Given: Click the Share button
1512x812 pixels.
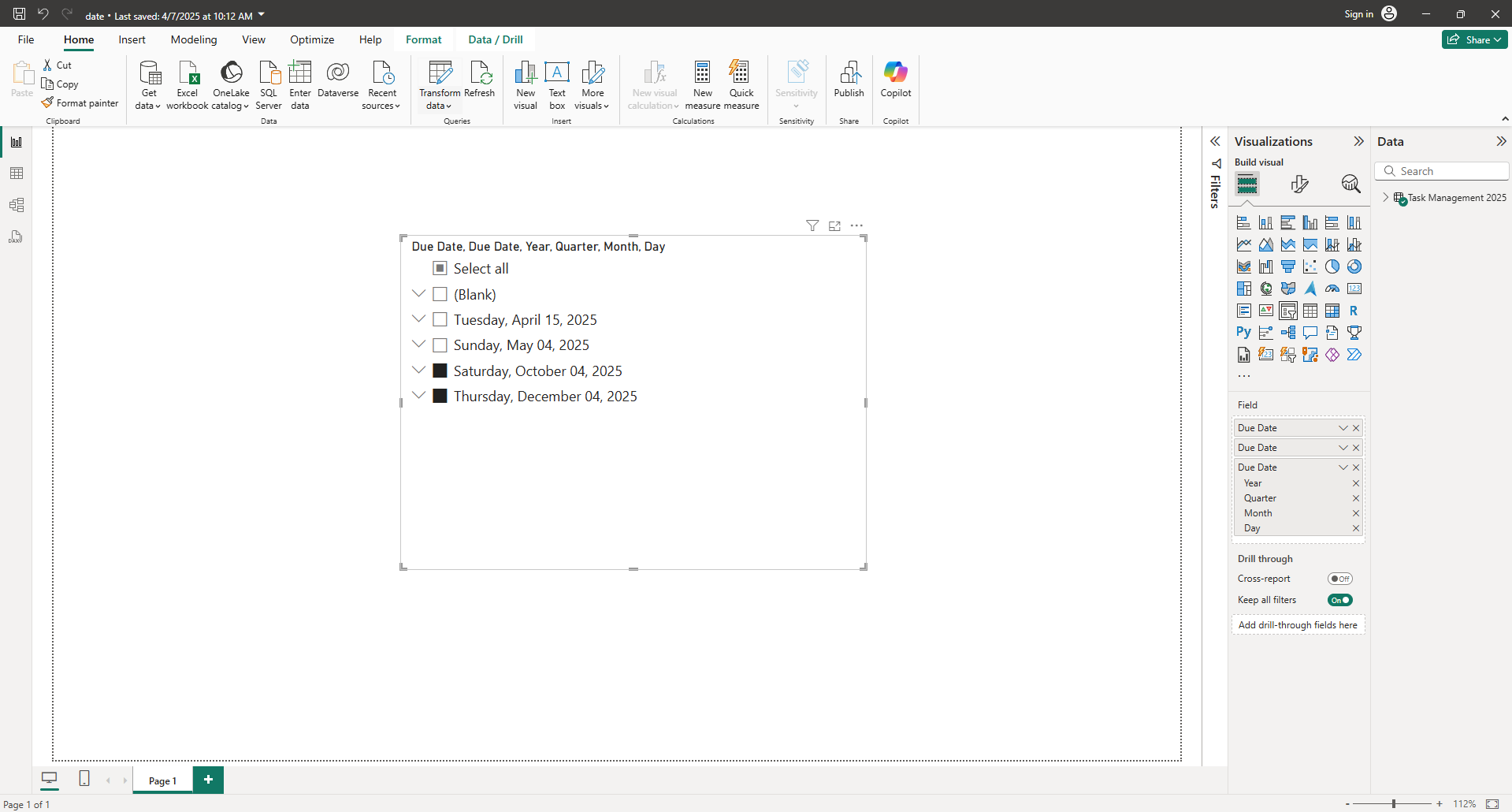Looking at the screenshot, I should tap(1473, 39).
